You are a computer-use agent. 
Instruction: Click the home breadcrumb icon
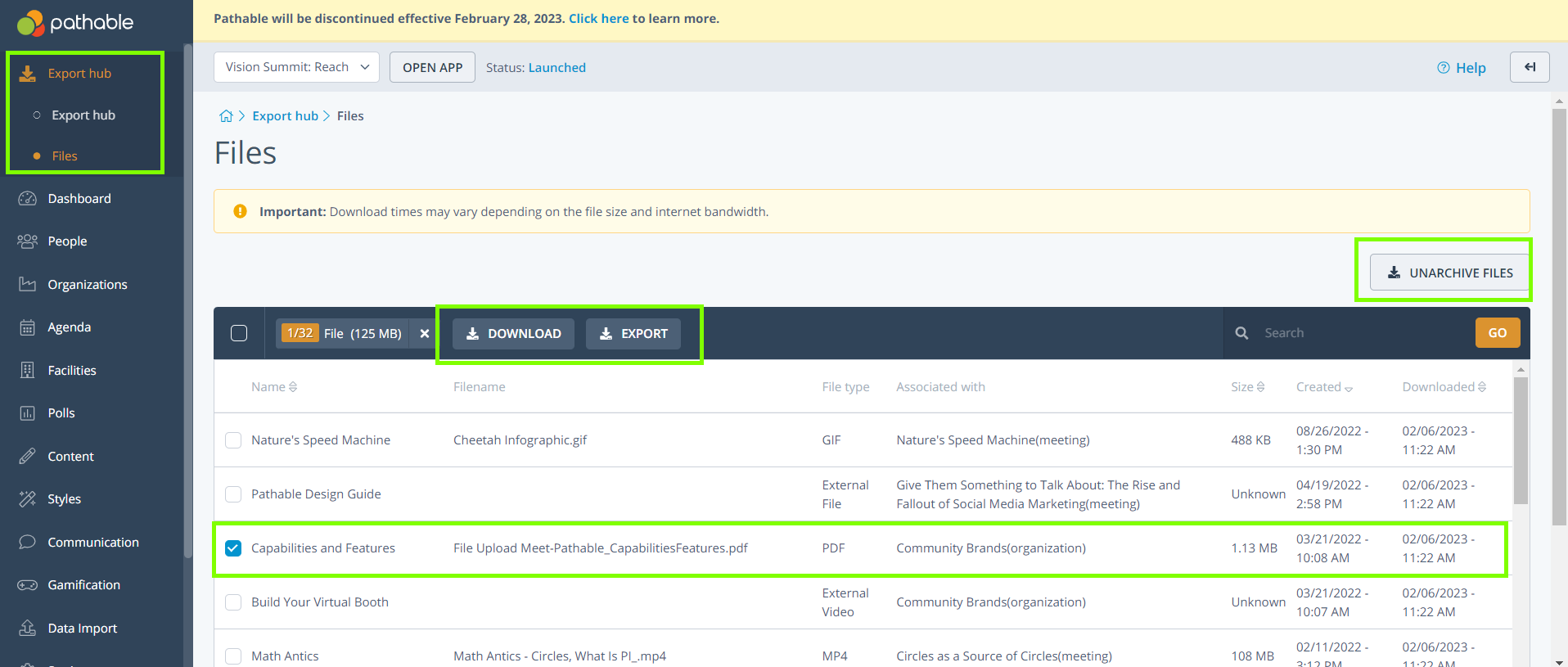(226, 116)
